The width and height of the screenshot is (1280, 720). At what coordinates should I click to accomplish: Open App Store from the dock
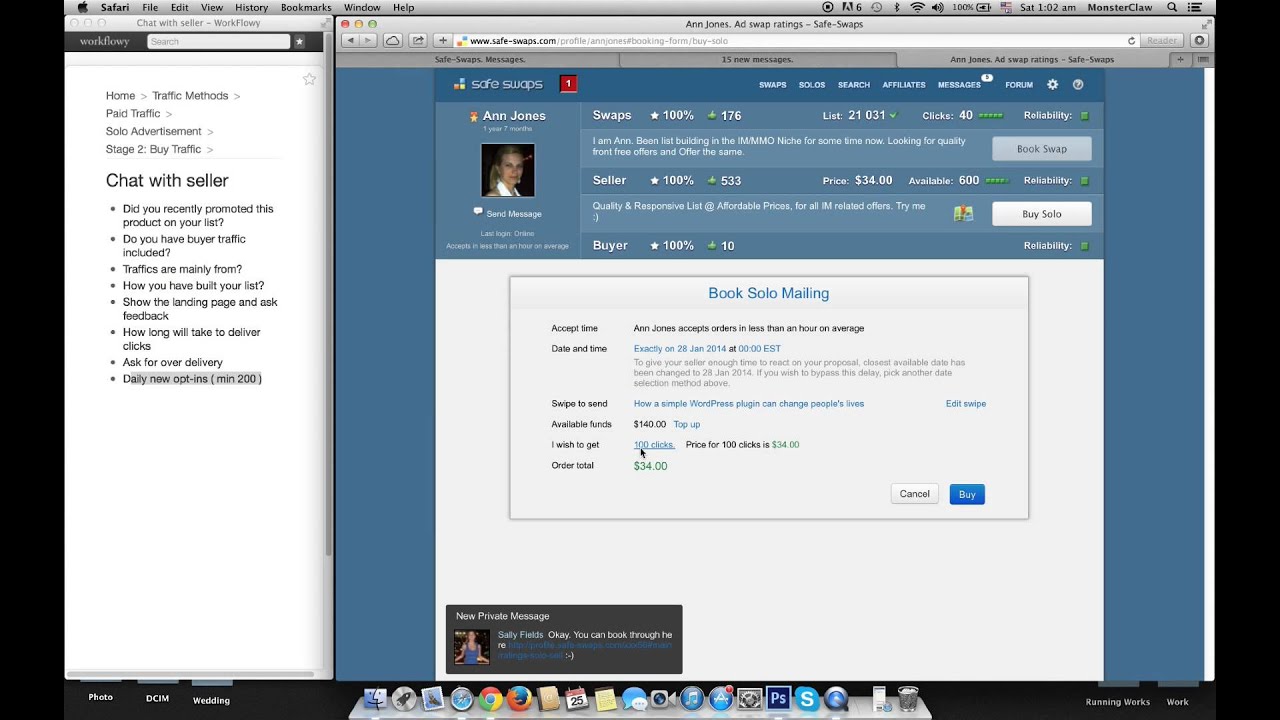[x=720, y=699]
